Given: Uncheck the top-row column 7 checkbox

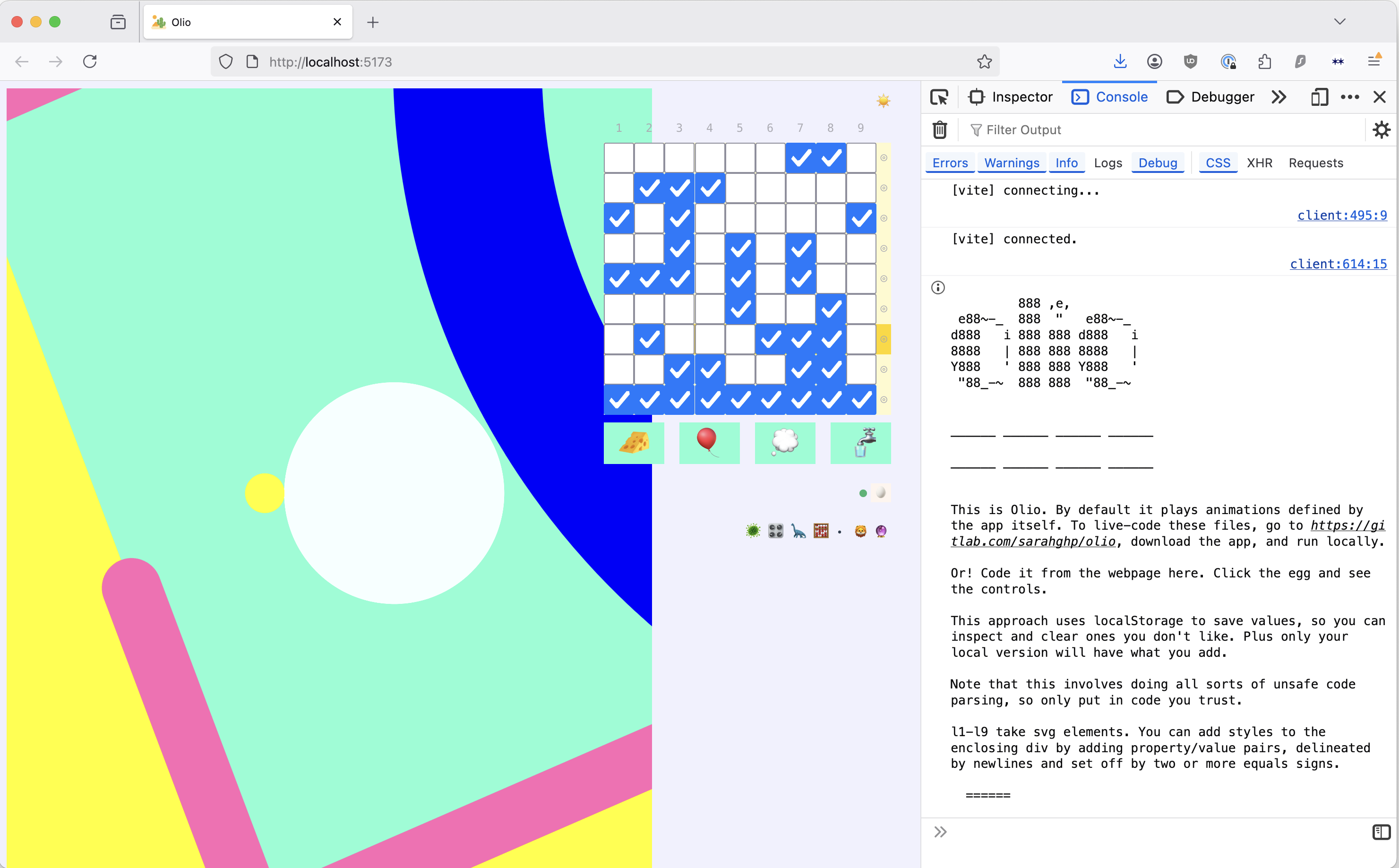Looking at the screenshot, I should (x=800, y=158).
